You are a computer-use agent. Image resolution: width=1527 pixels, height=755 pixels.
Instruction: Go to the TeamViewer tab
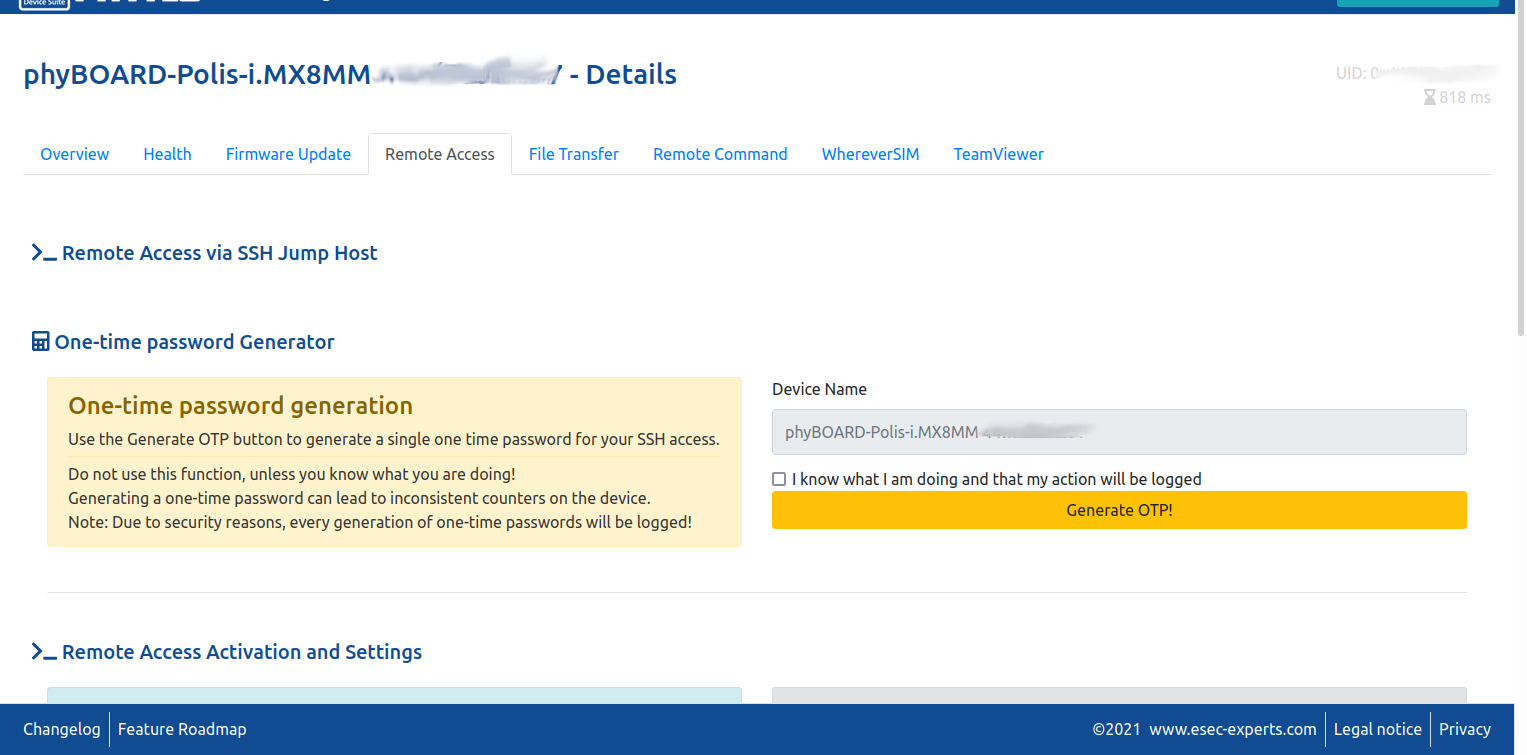[998, 154]
